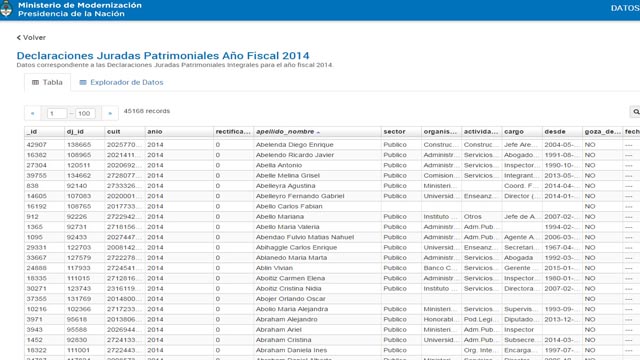The height and width of the screenshot is (360, 640).
Task: Go to previous records page arrow
Action: (33, 113)
